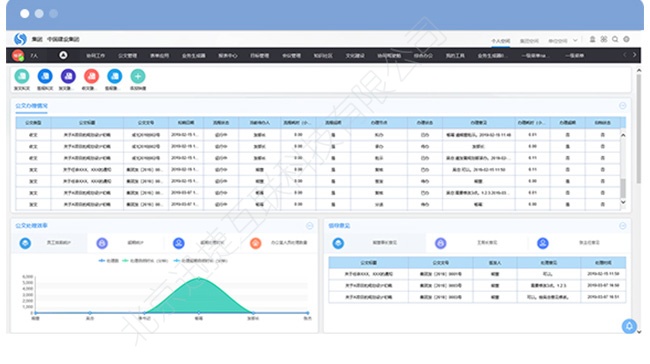This screenshot has width=650, height=364.
Task: Open the light-blue shortcut icon beside the plus
Action: click(x=115, y=76)
